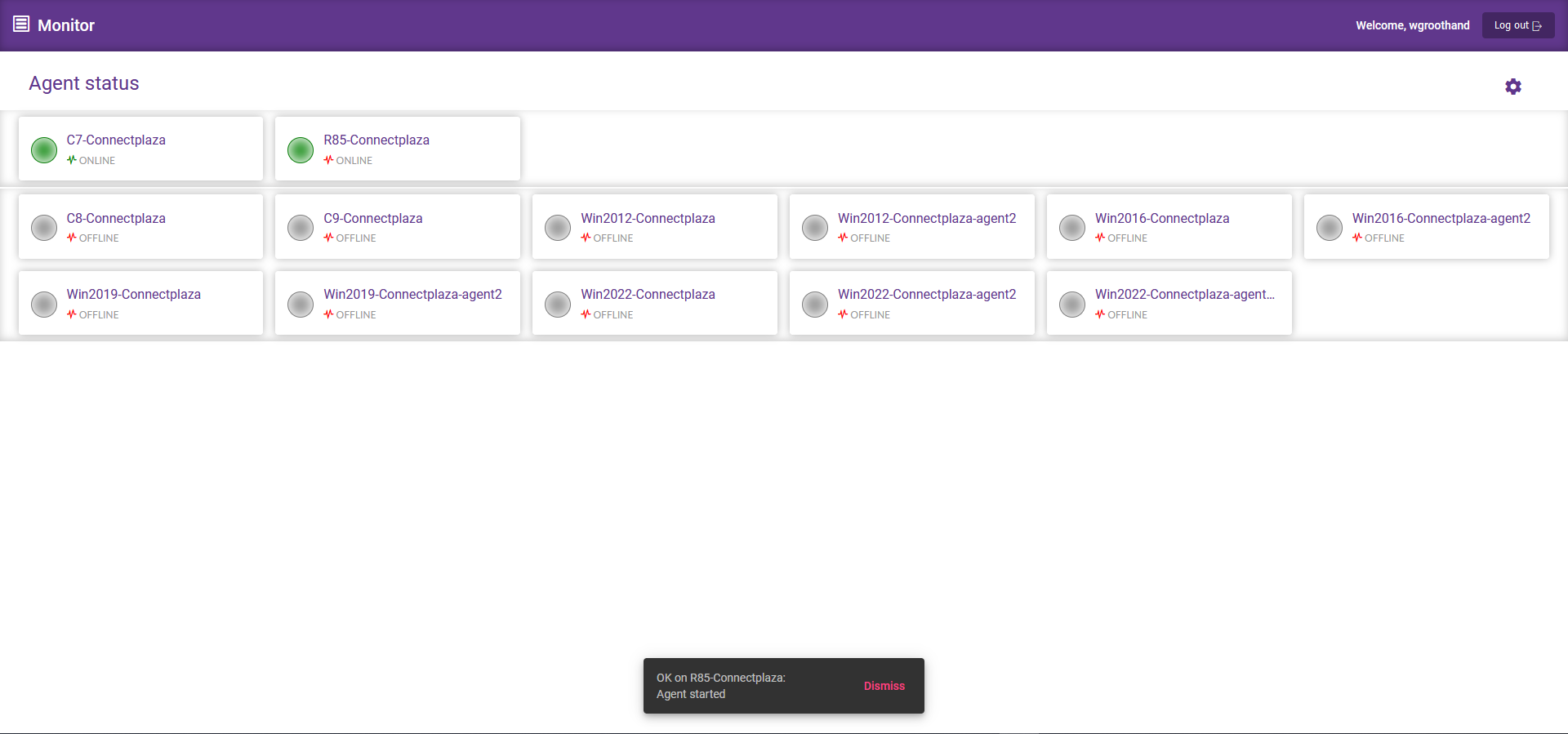This screenshot has height=734, width=1568.
Task: Click the Agent status heading
Action: tap(84, 83)
